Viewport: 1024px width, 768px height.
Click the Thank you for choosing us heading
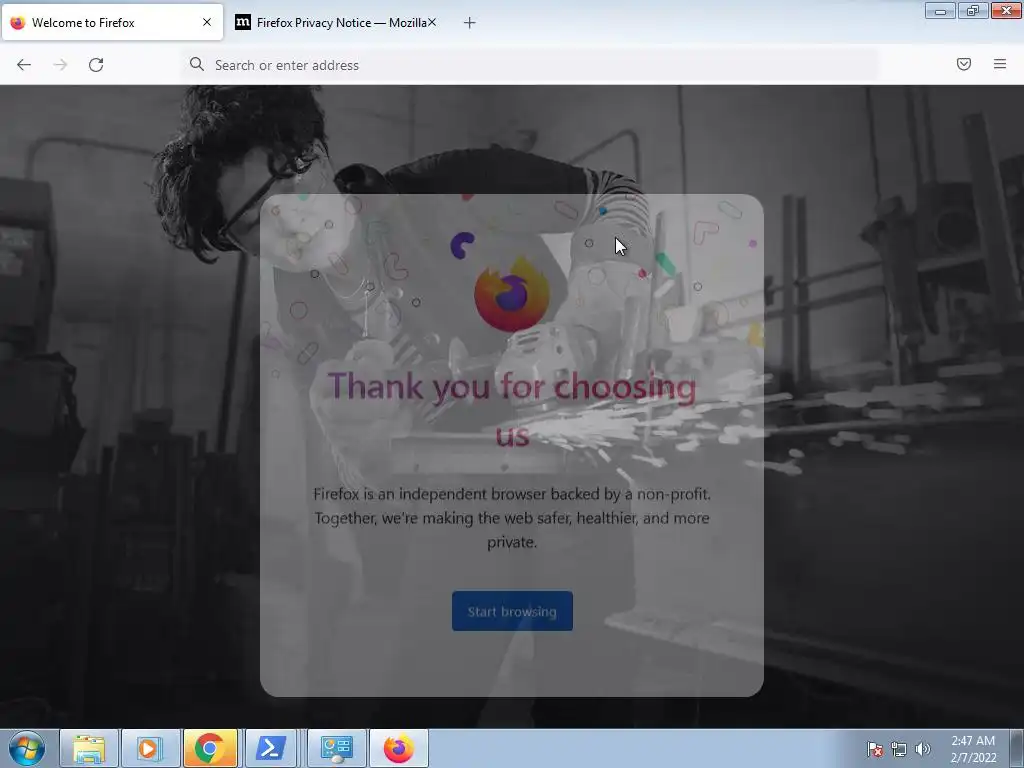point(512,409)
